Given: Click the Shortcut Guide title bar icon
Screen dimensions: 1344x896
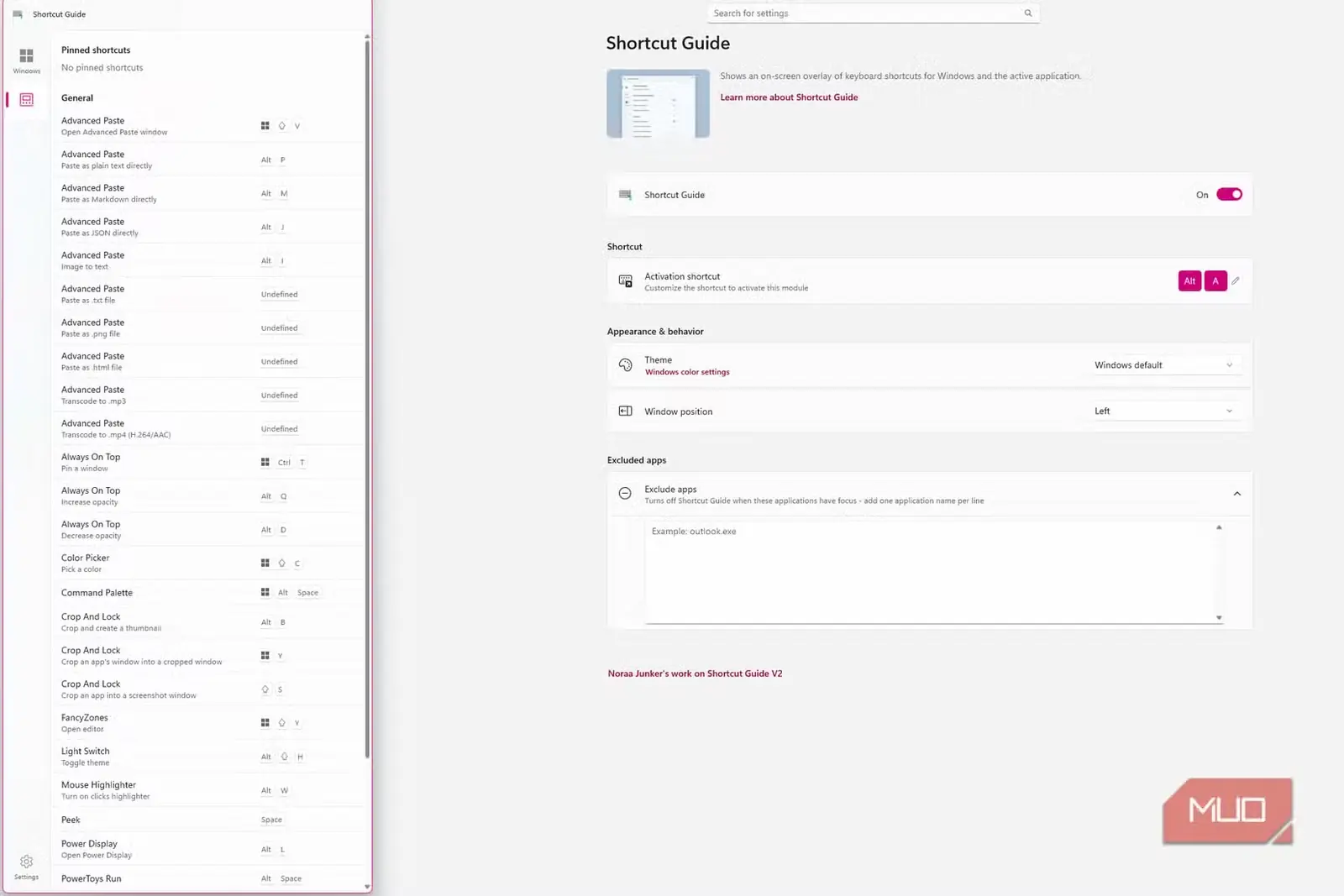Looking at the screenshot, I should [x=18, y=14].
